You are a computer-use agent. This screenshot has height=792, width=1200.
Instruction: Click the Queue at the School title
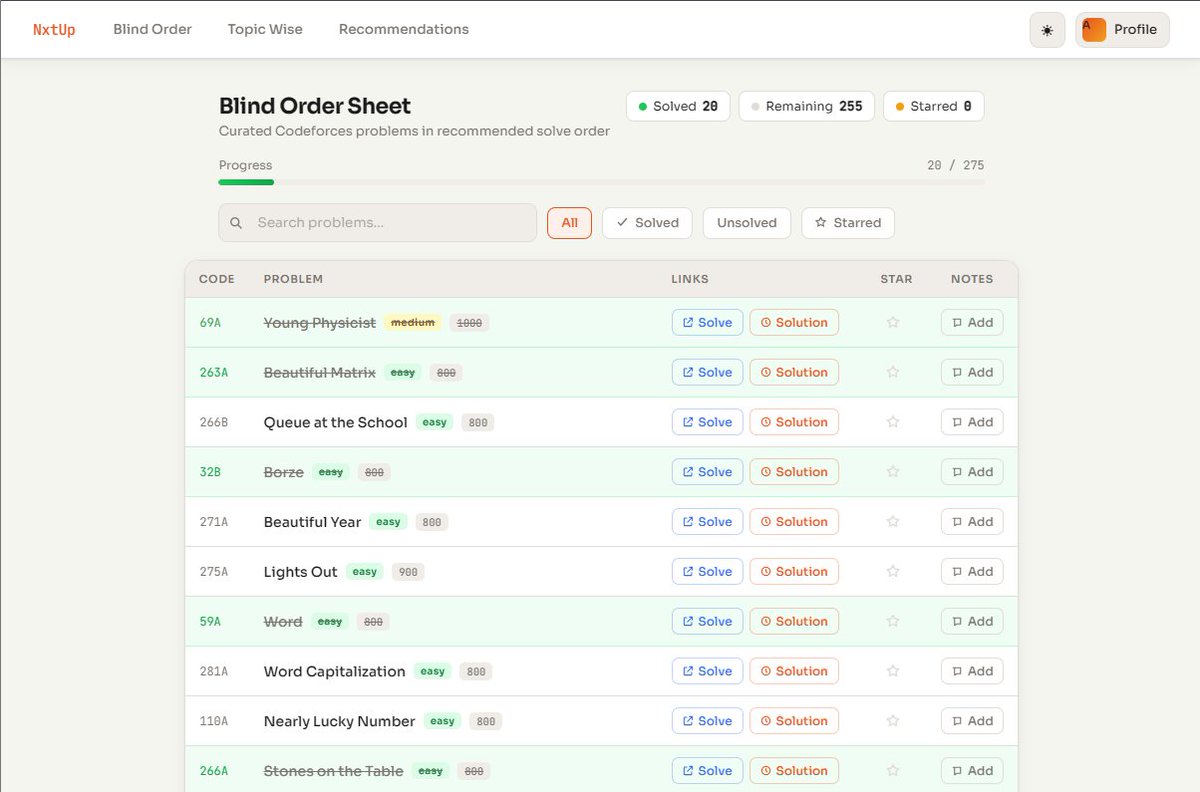coord(335,422)
